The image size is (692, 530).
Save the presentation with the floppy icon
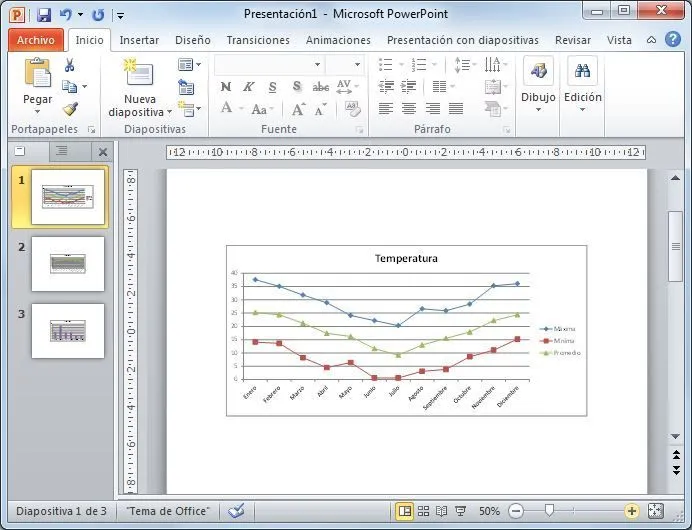click(44, 15)
